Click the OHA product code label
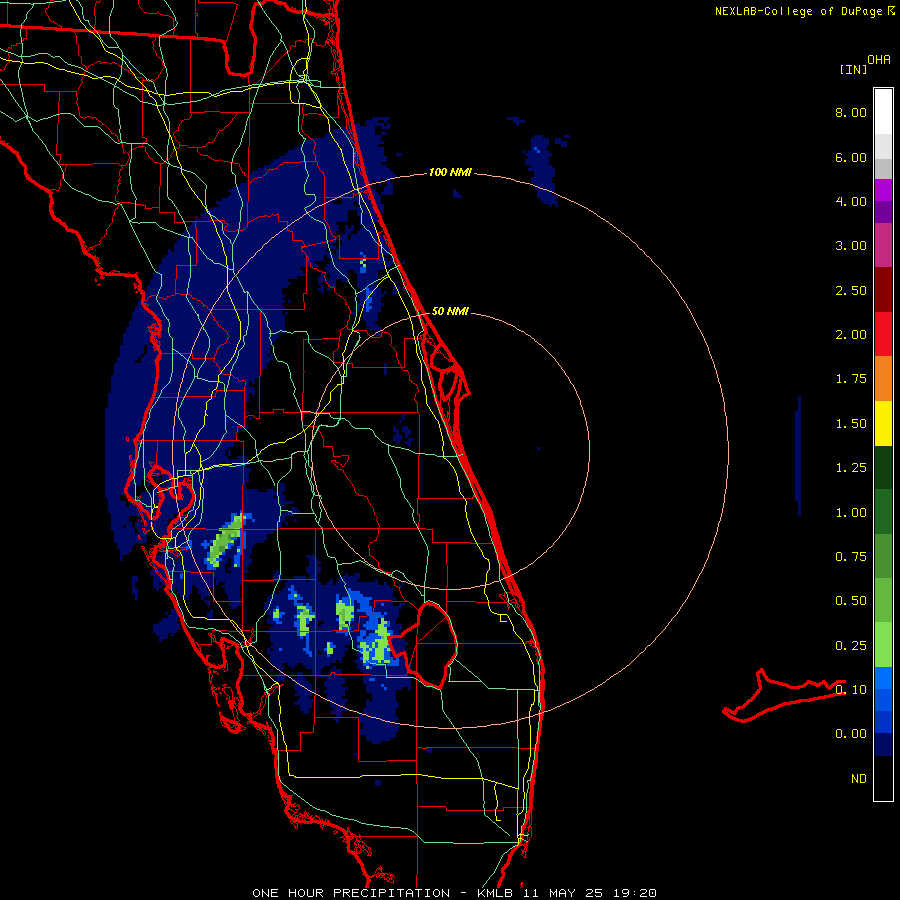Screen dimensions: 900x900 pos(879,60)
